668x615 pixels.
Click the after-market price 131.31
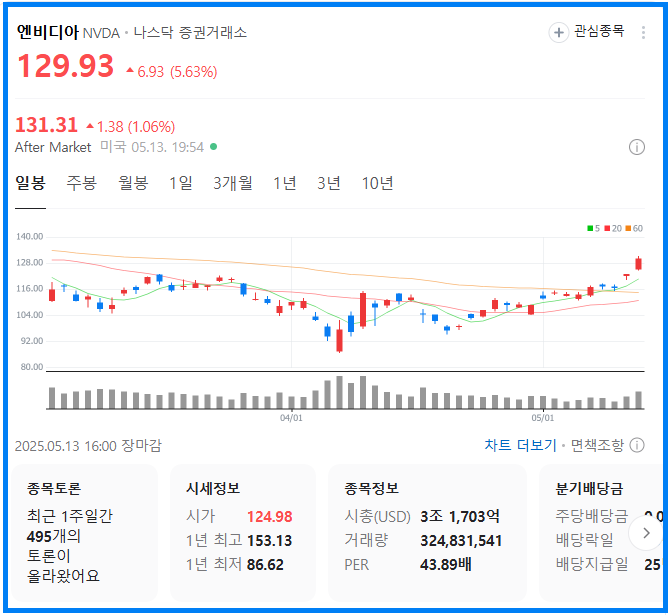46,125
